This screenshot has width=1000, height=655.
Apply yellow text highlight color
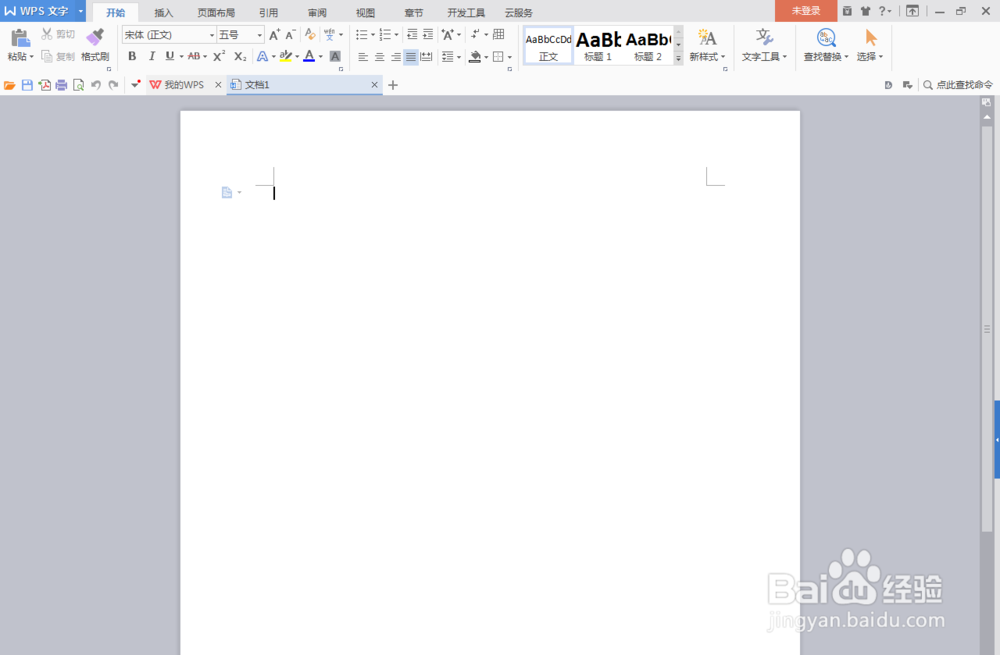[286, 56]
